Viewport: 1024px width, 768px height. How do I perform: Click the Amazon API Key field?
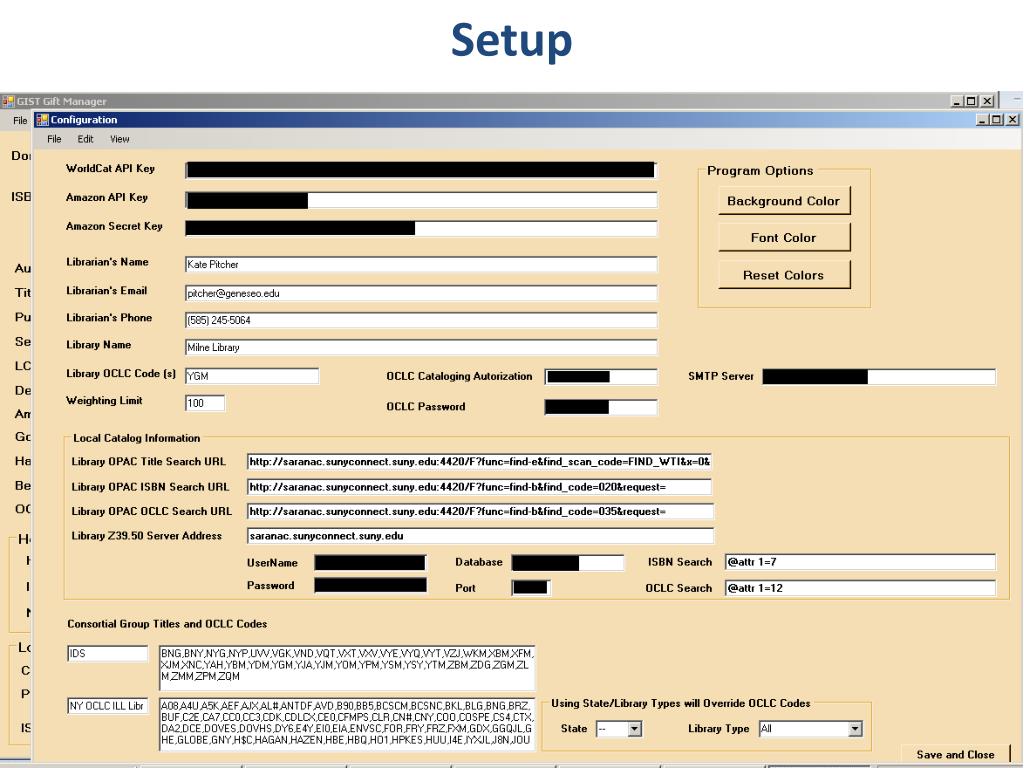[421, 200]
